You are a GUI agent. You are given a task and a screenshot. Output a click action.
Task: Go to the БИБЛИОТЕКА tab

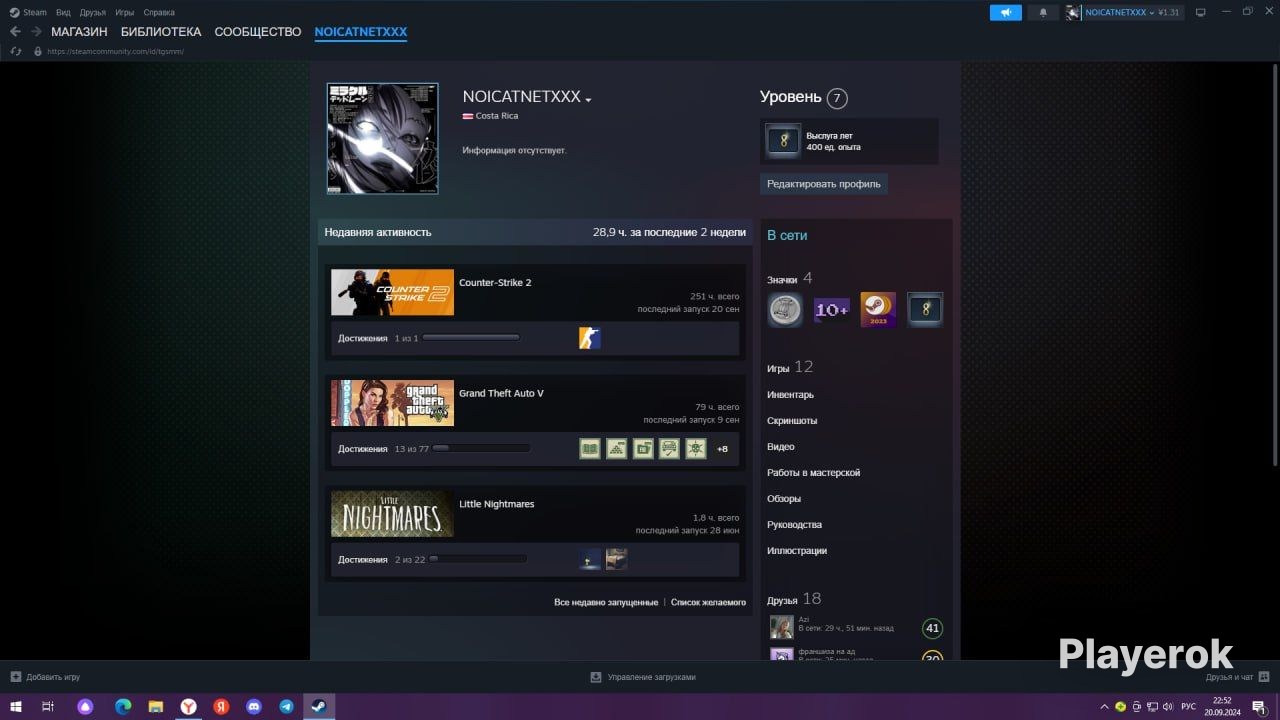click(161, 32)
